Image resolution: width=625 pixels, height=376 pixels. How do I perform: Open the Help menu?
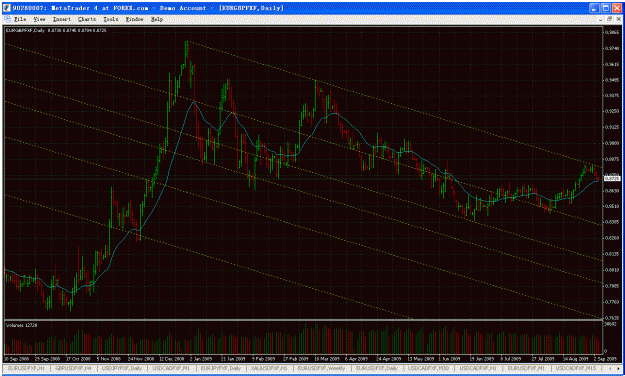click(x=157, y=19)
